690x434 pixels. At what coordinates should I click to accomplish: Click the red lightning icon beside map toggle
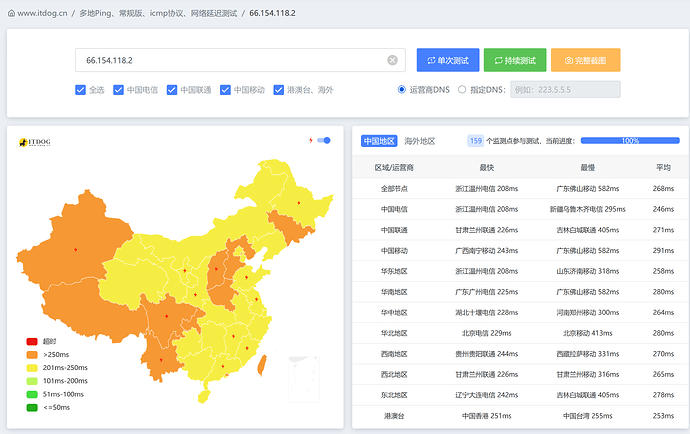(311, 140)
